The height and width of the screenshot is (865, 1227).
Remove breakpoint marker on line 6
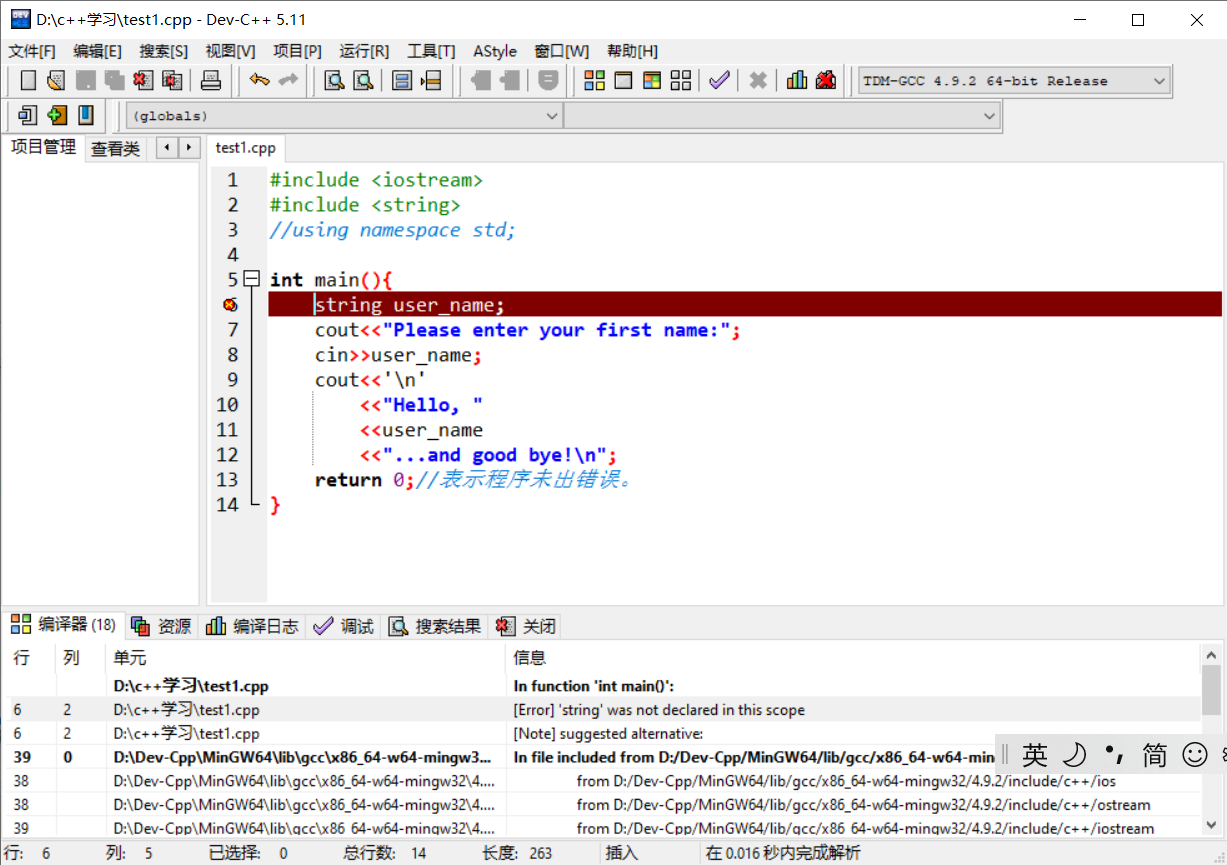click(230, 305)
